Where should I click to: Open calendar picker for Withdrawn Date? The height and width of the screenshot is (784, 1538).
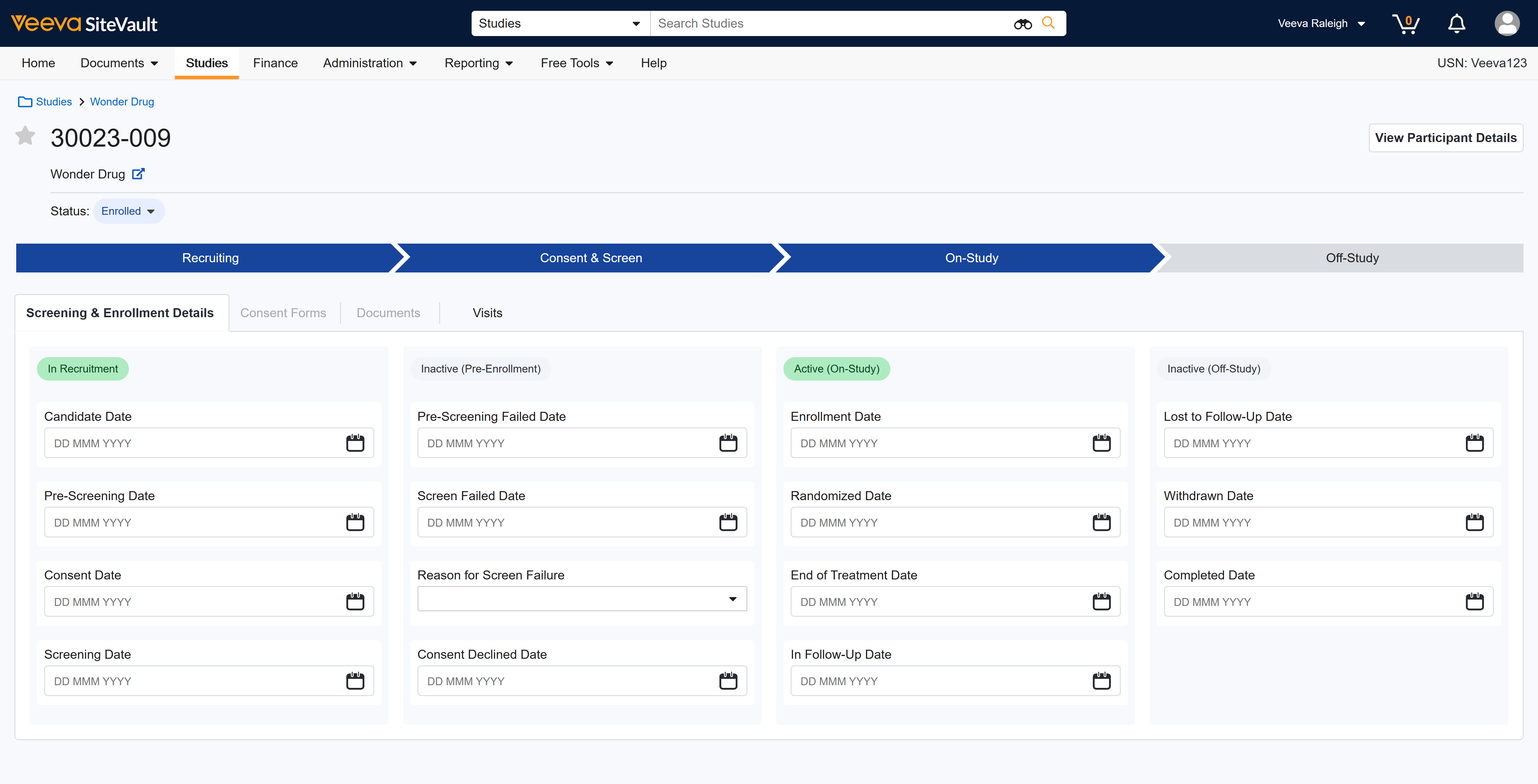[x=1474, y=522]
